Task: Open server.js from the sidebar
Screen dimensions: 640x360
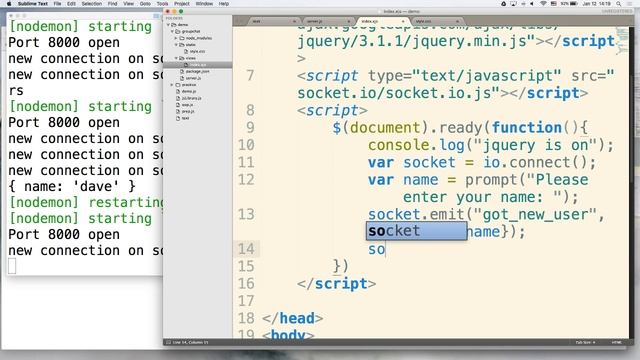Action: coord(193,78)
